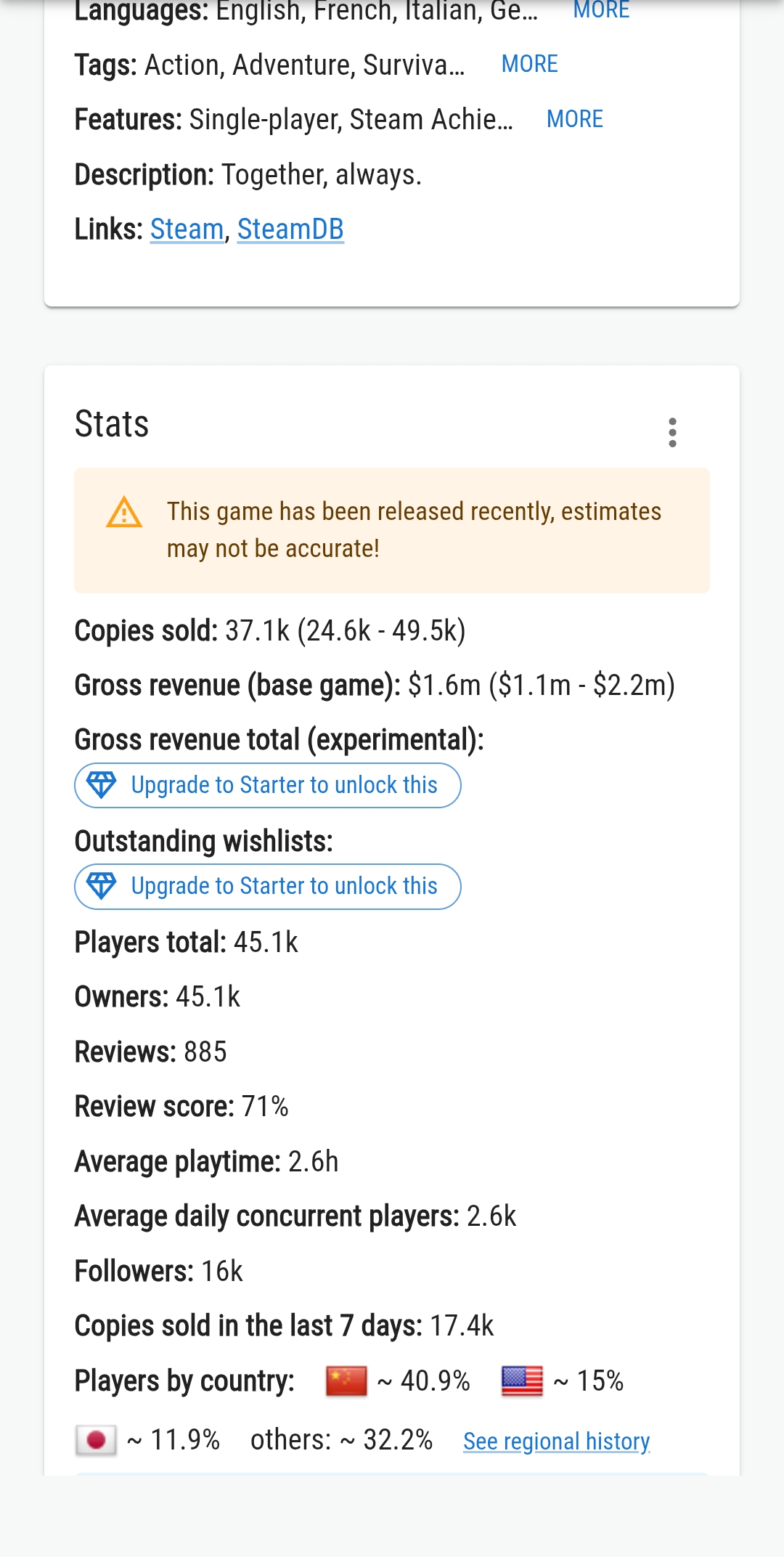Select the Review score 71% line

click(181, 1106)
